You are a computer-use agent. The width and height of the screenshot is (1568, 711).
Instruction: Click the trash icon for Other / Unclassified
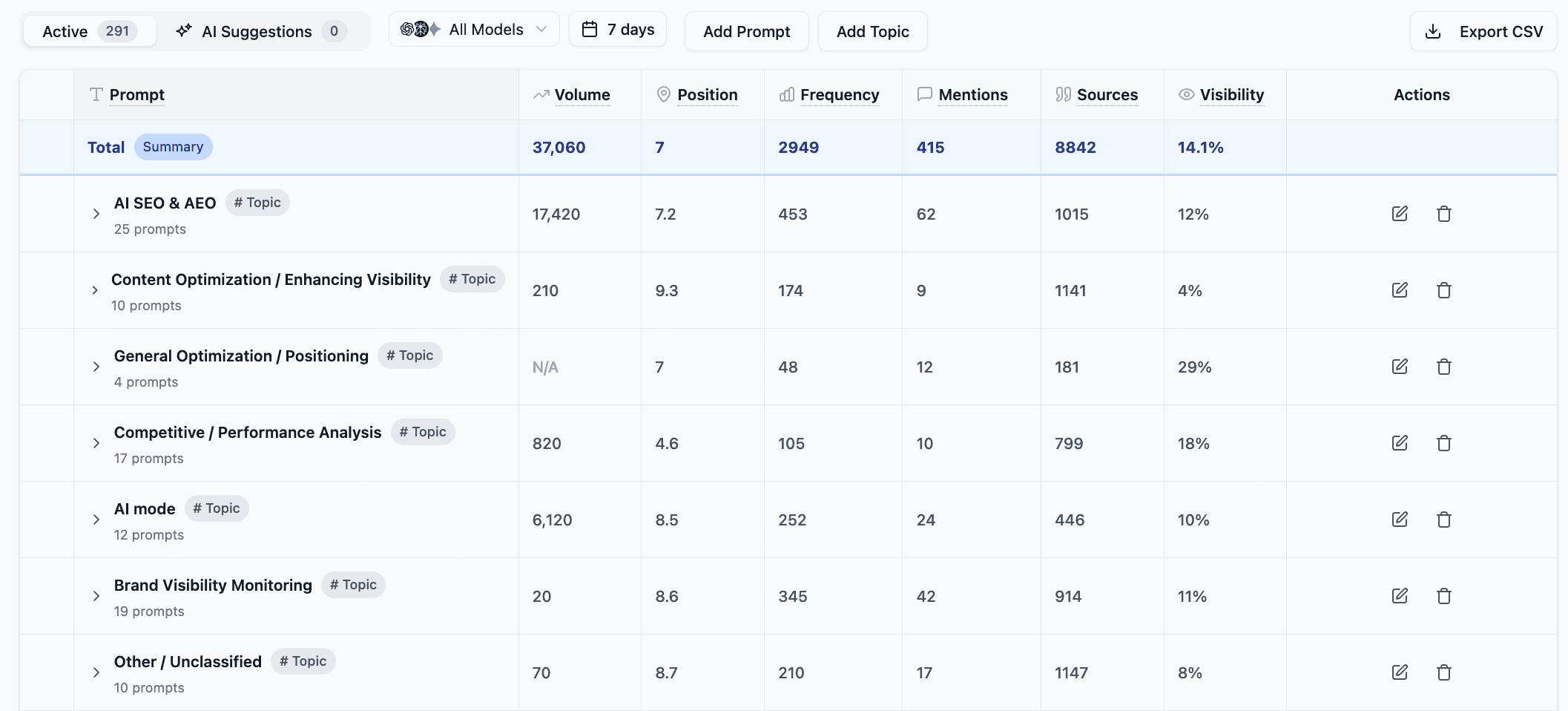tap(1444, 672)
